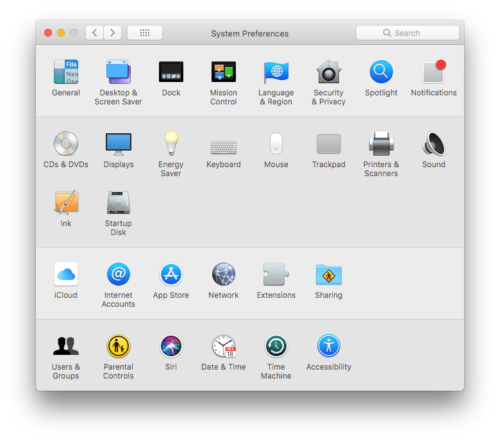Close the System Preferences window
This screenshot has height=442, width=500.
[x=48, y=33]
